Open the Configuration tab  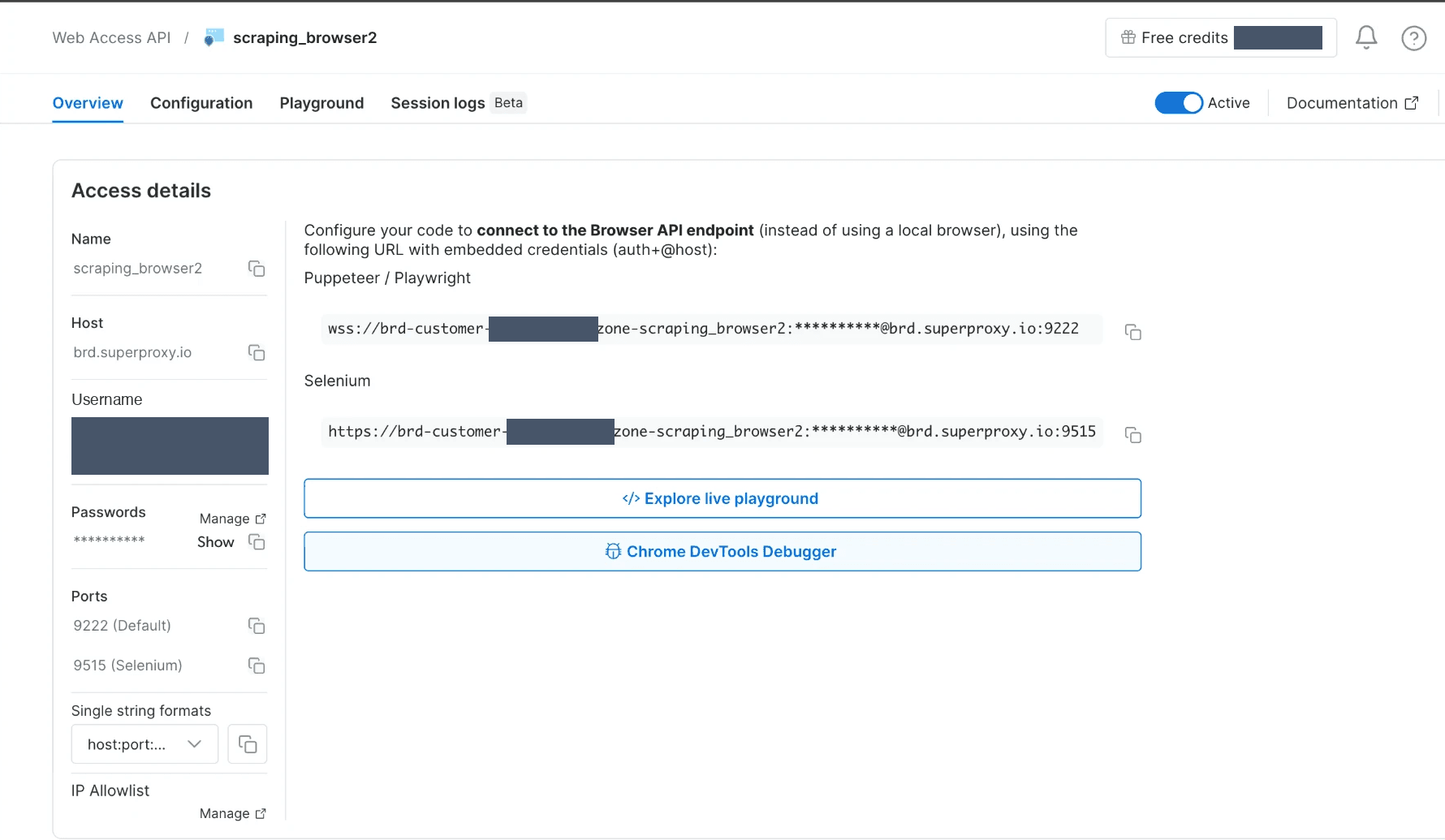[201, 103]
